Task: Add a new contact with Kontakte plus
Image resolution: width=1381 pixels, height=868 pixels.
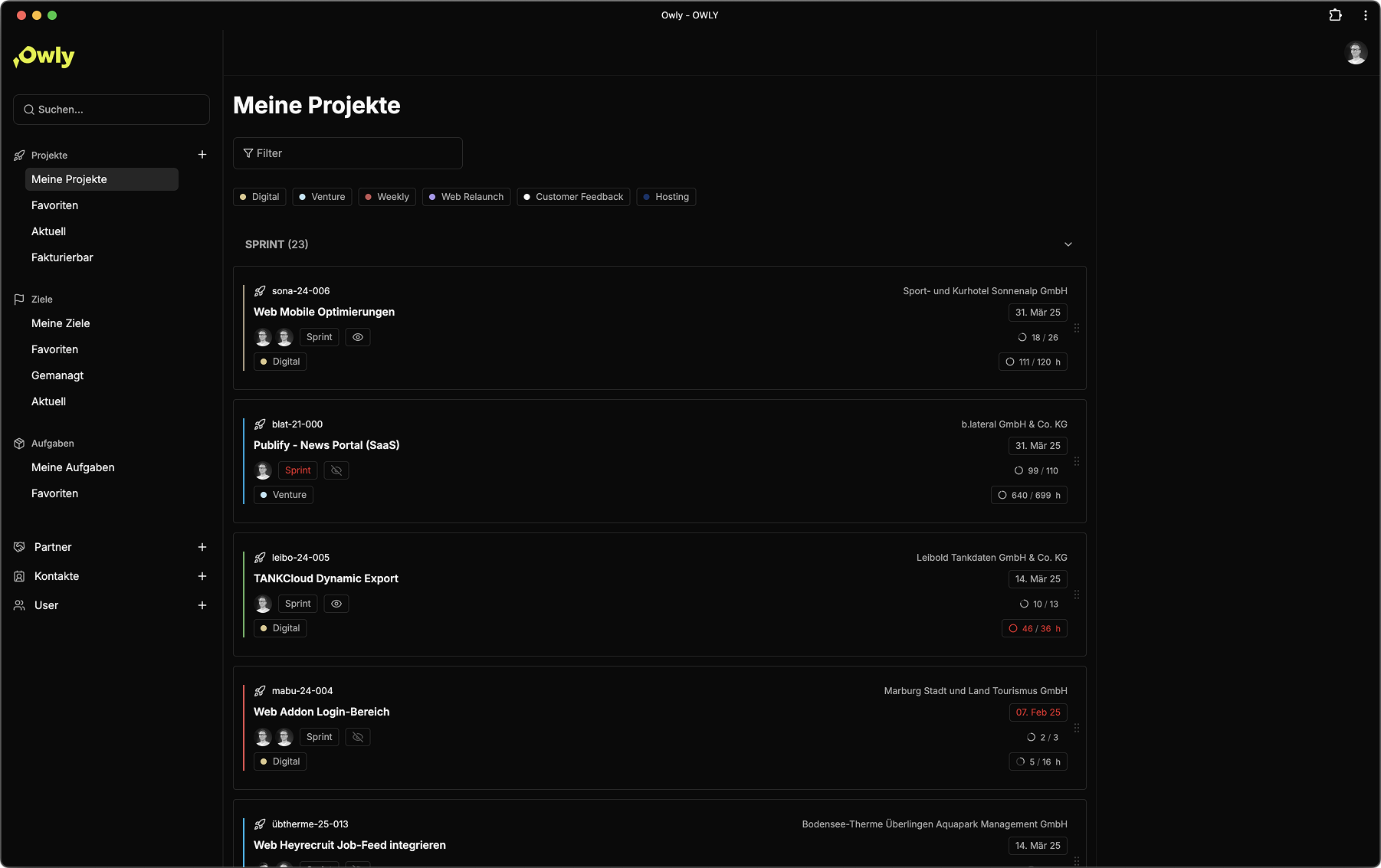Action: coord(202,576)
